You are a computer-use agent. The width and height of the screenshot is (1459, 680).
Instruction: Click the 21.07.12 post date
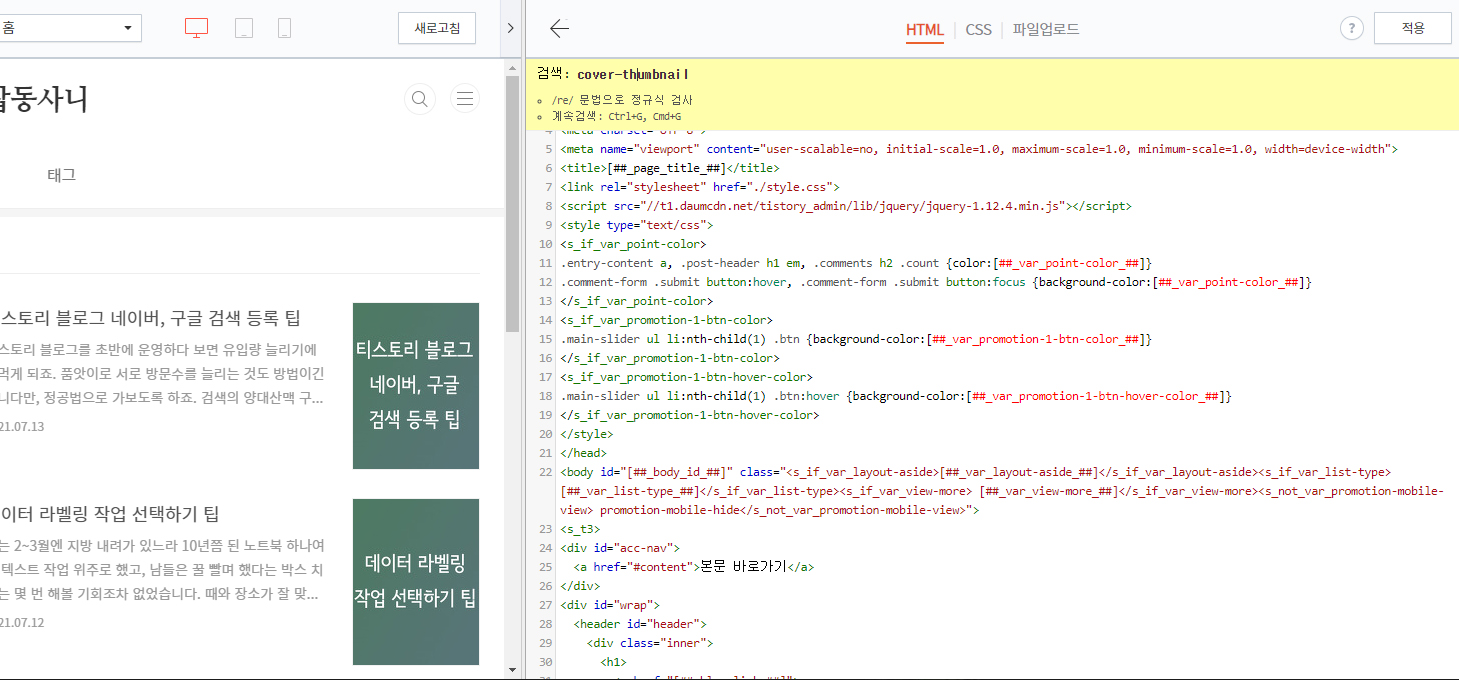[x=22, y=623]
